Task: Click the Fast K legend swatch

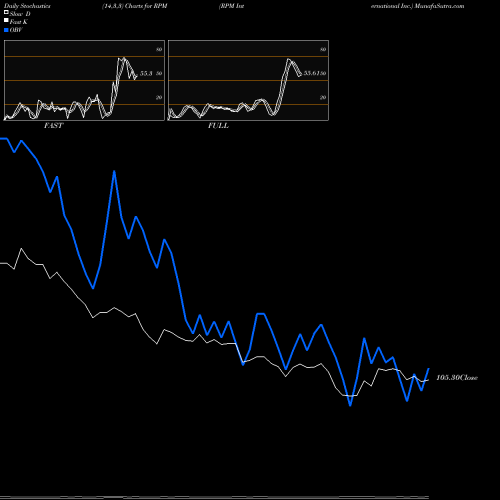Action: (6, 21)
